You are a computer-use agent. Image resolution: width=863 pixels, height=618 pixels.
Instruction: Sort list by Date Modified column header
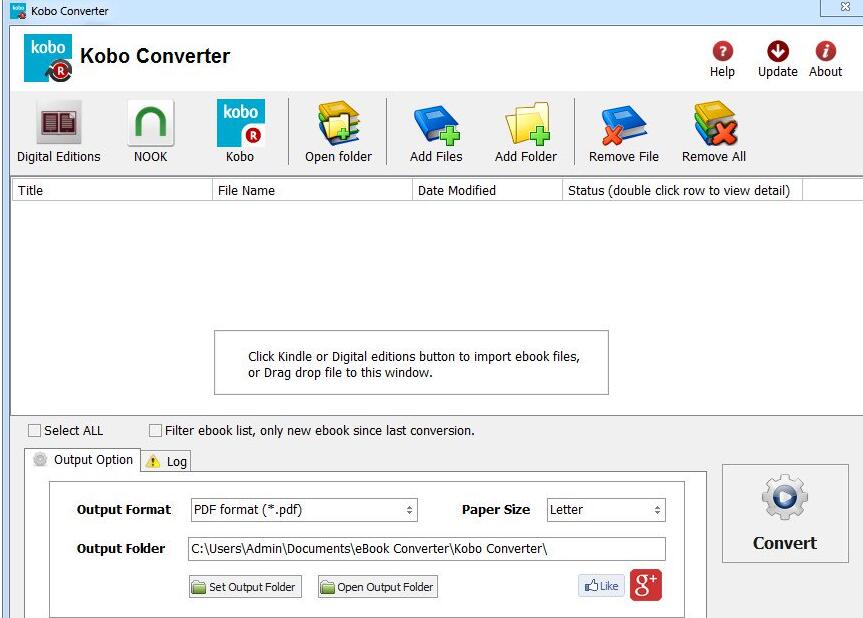[x=487, y=190]
